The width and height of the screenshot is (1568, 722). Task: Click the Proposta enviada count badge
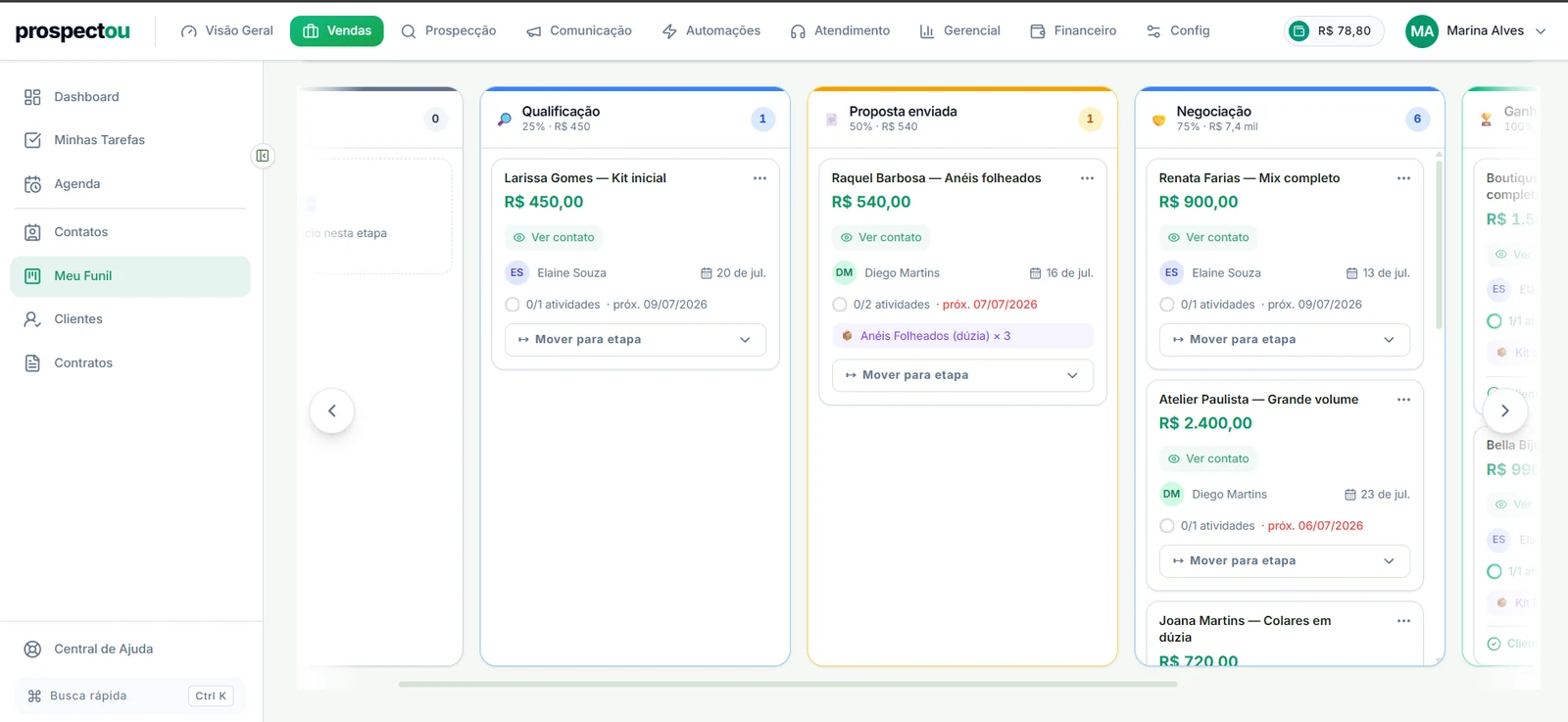1090,119
